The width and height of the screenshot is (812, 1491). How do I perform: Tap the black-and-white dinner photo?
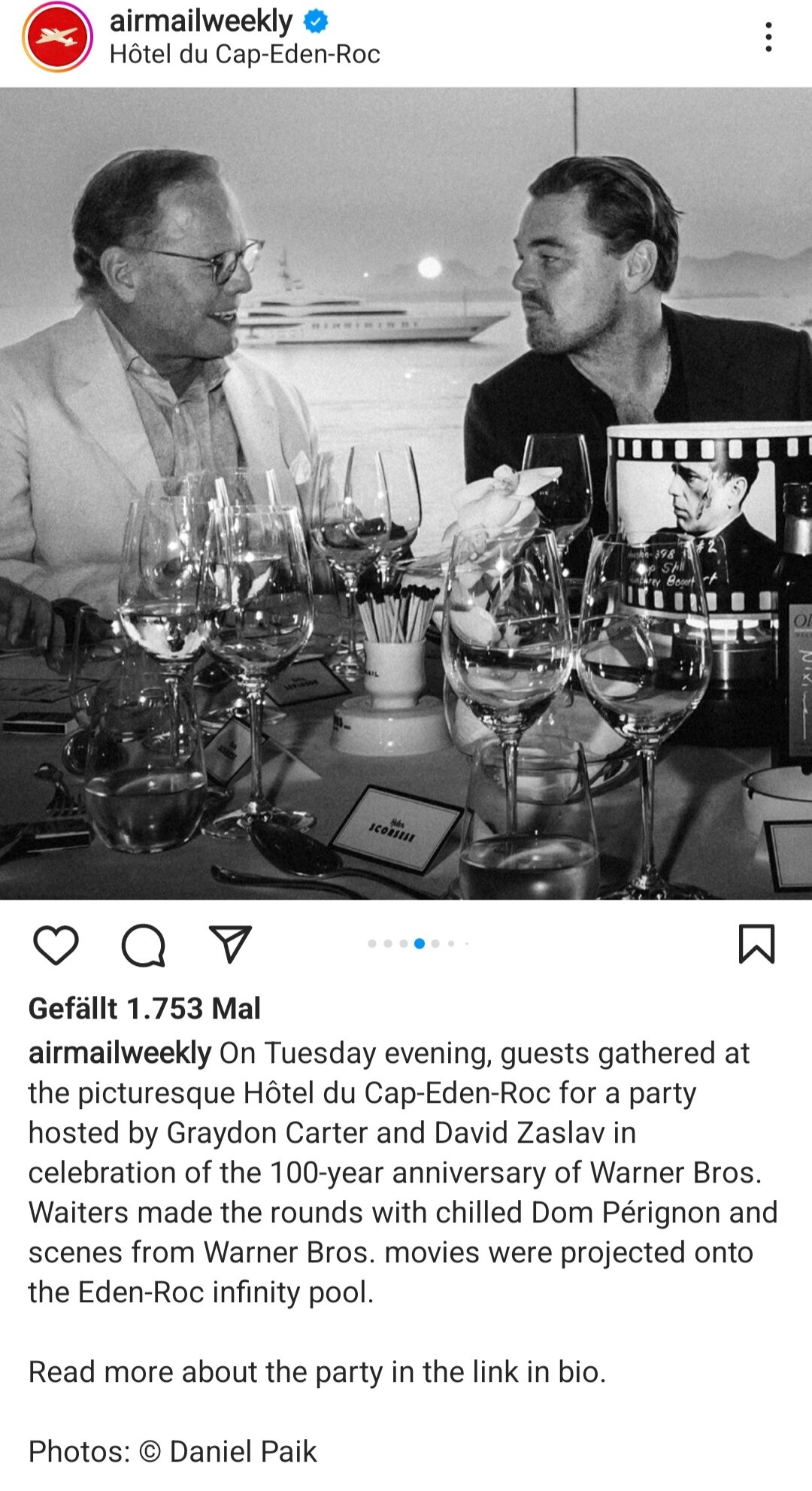point(406,493)
